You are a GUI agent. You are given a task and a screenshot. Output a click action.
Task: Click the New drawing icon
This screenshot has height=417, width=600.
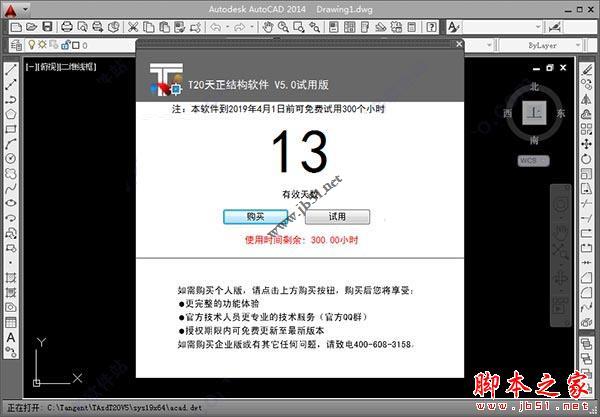16,27
